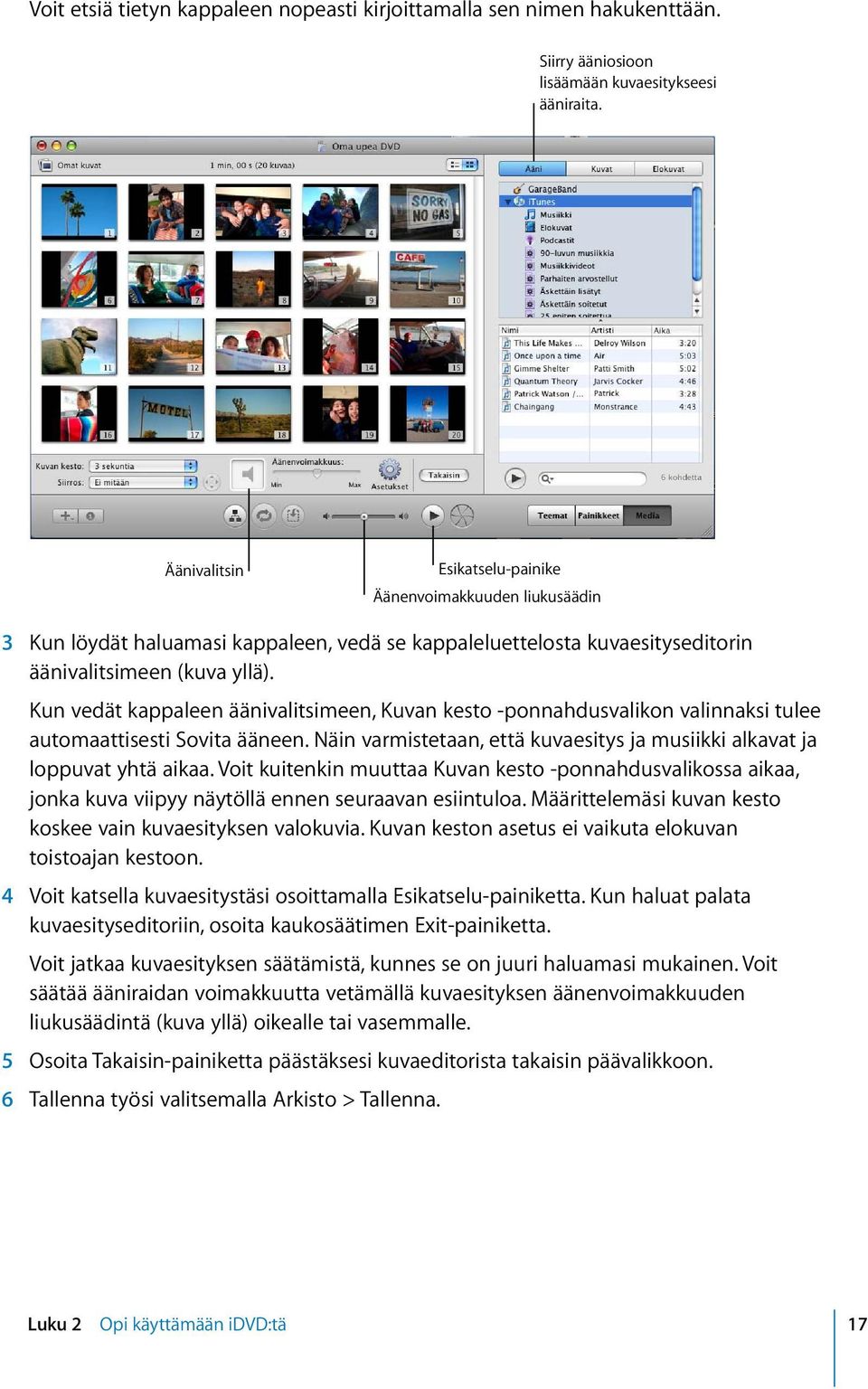Screen dimensions: 868x1389
Task: Select the song Once upon a time
Action: (547, 356)
